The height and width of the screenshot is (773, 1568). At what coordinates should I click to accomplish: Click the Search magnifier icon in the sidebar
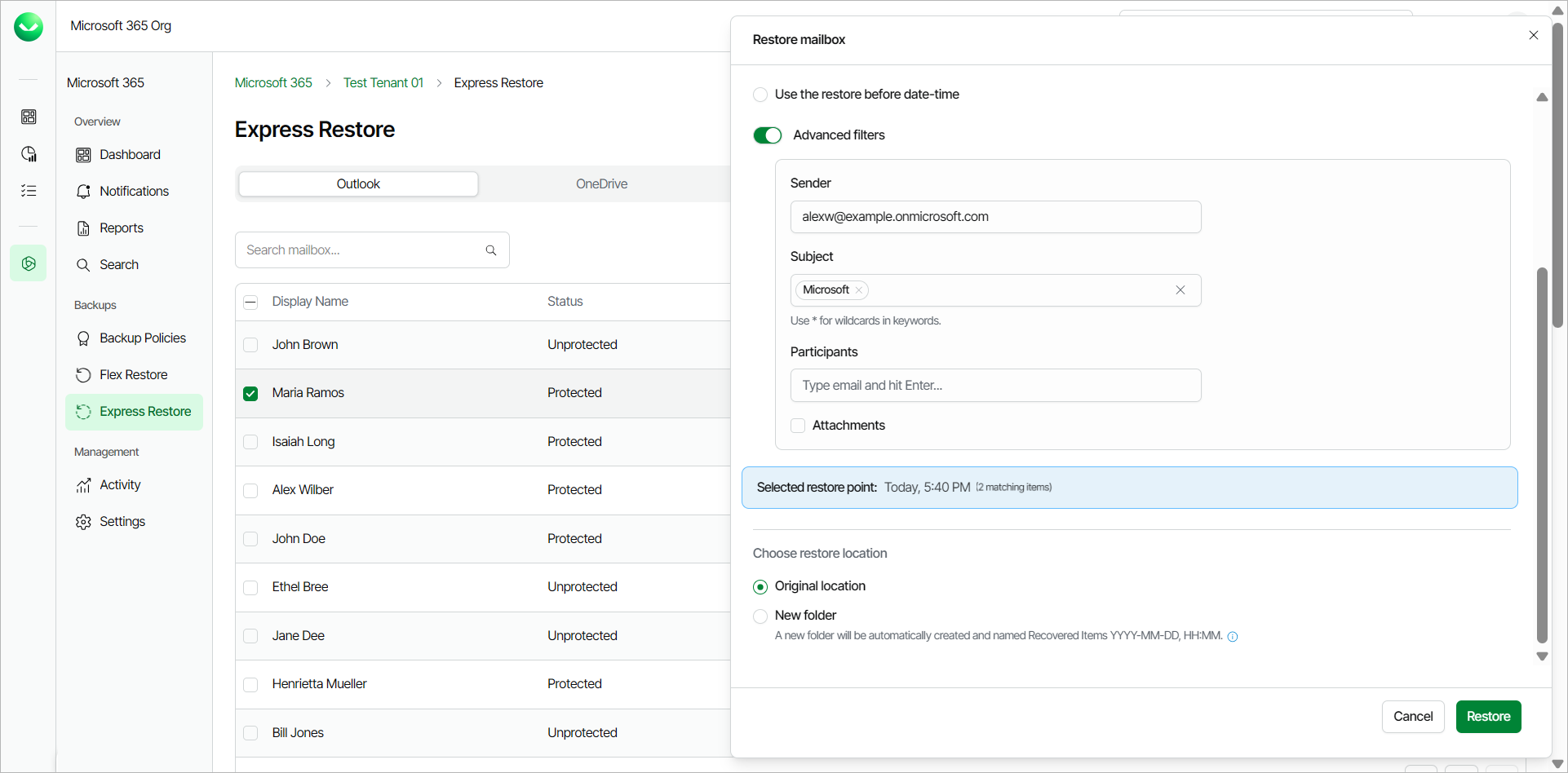[x=83, y=265]
